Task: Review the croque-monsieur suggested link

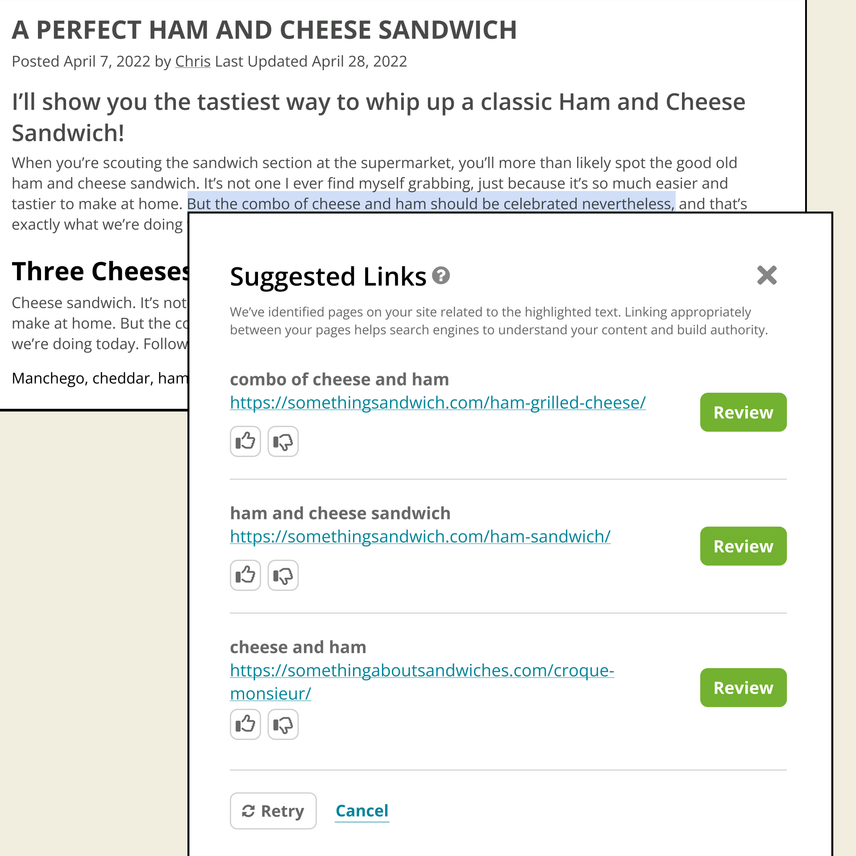Action: [x=743, y=687]
